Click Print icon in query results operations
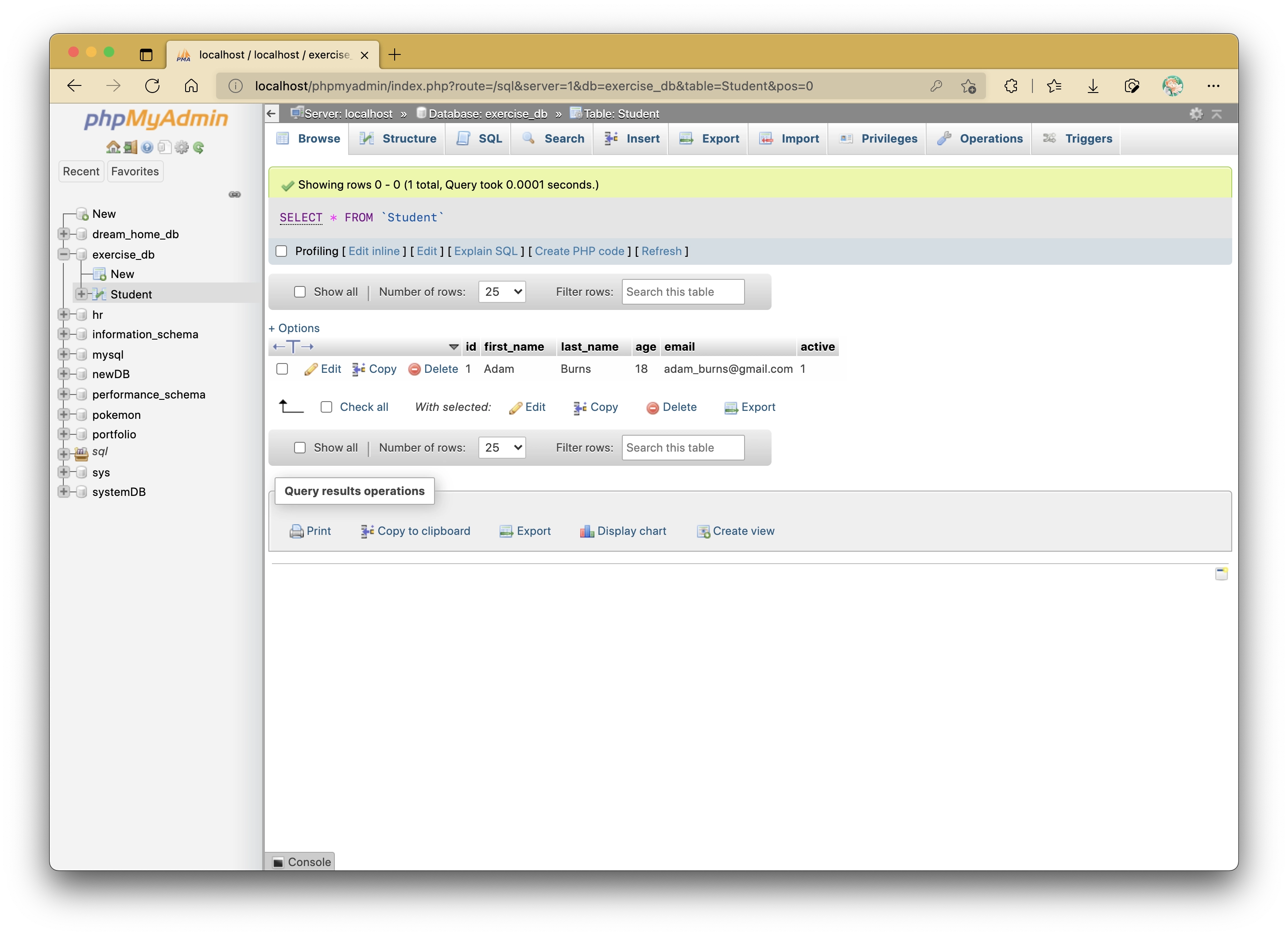Viewport: 1288px width, 936px height. pyautogui.click(x=296, y=531)
